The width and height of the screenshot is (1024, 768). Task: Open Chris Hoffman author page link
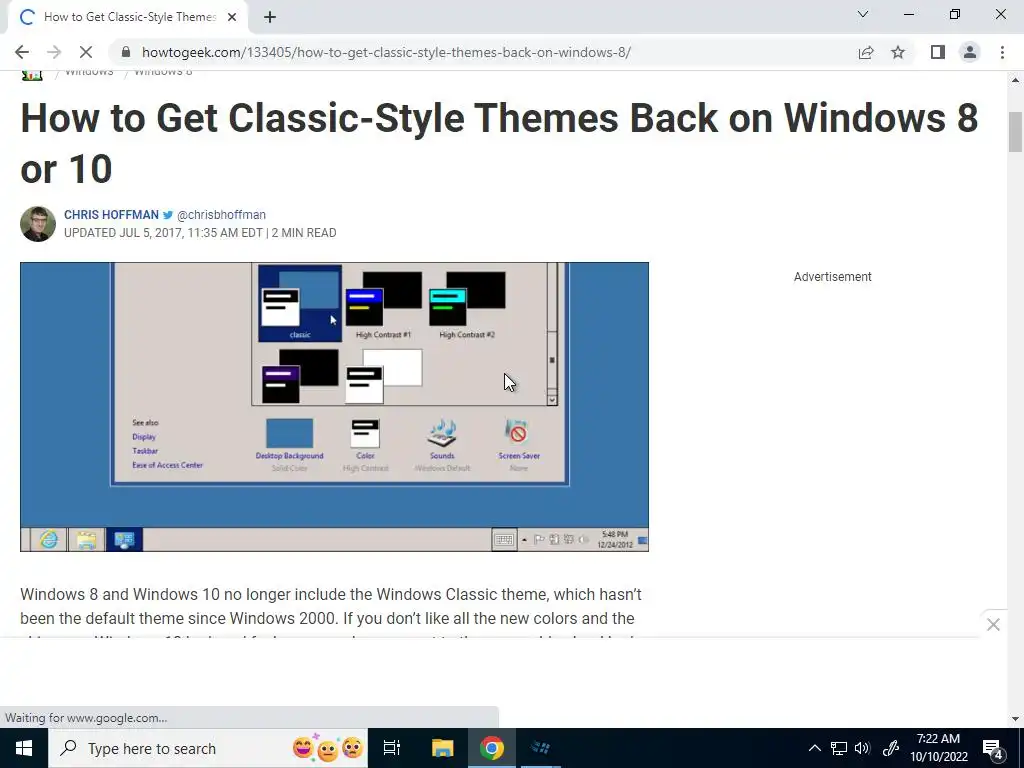111,215
